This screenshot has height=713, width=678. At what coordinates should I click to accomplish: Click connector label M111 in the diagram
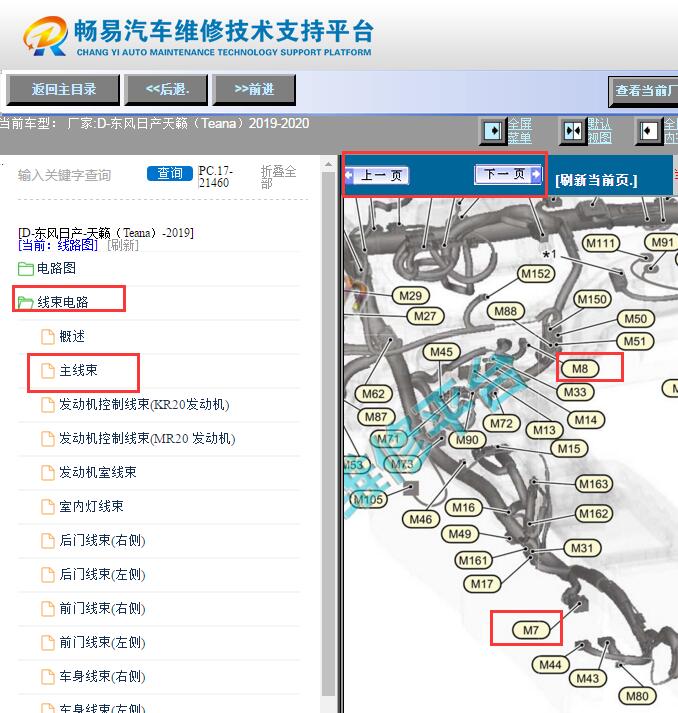(x=601, y=243)
